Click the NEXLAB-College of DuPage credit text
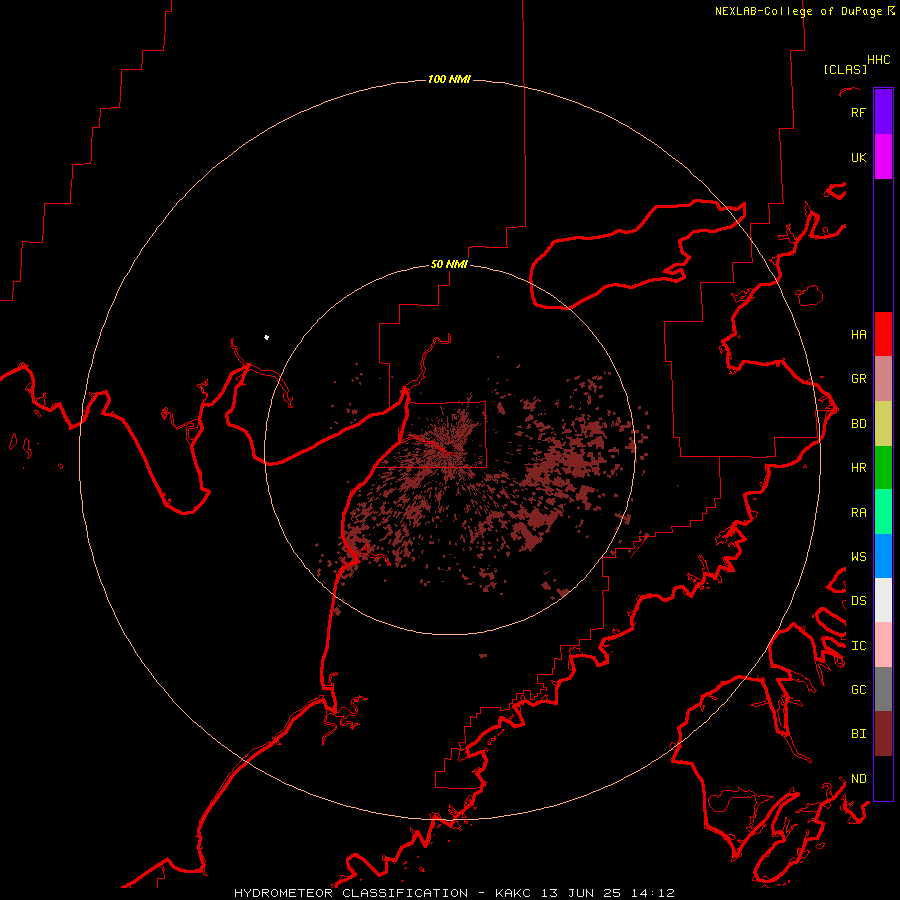Screen dimensions: 900x900 point(798,11)
